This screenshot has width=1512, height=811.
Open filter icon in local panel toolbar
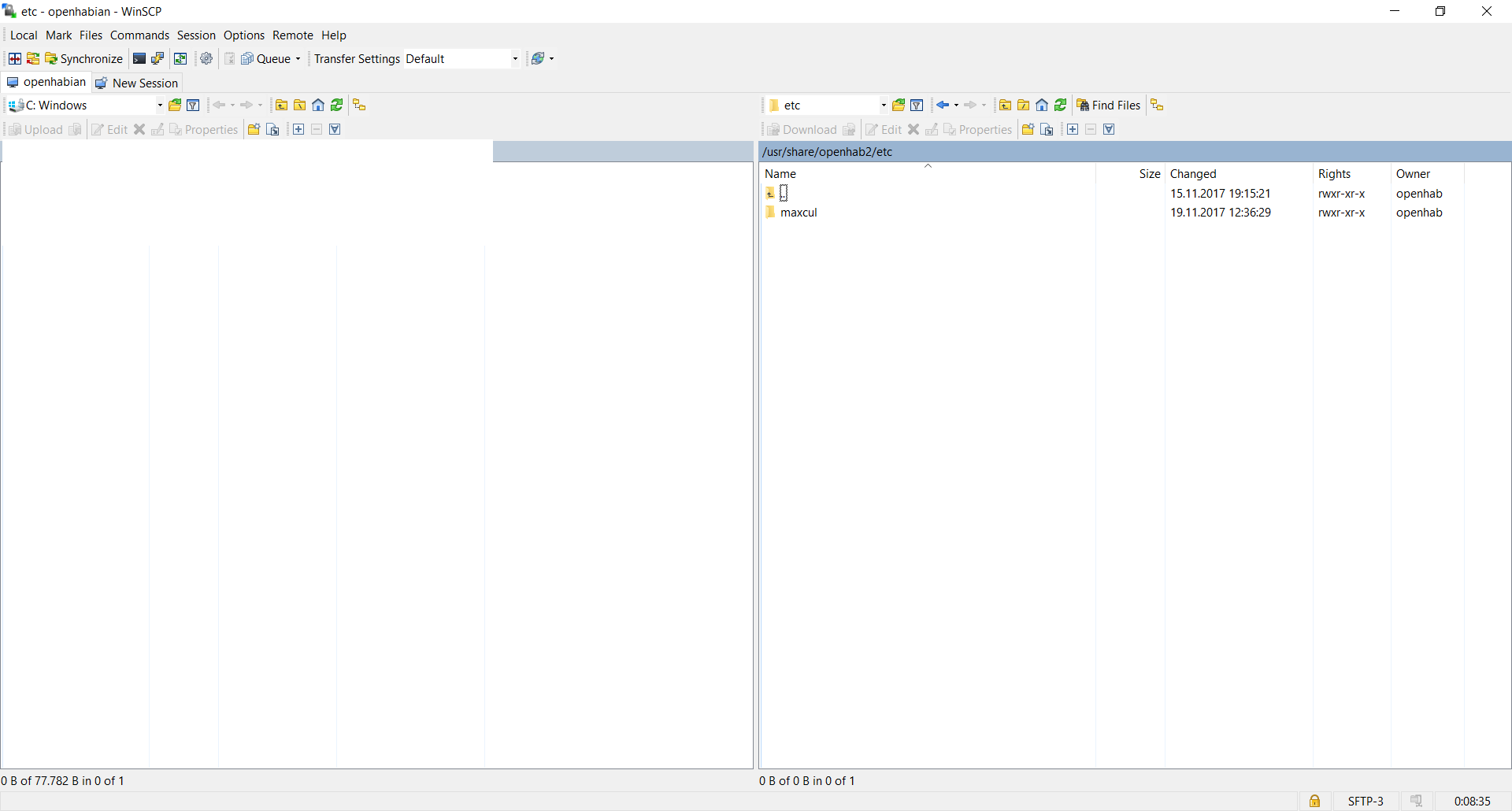click(x=193, y=106)
